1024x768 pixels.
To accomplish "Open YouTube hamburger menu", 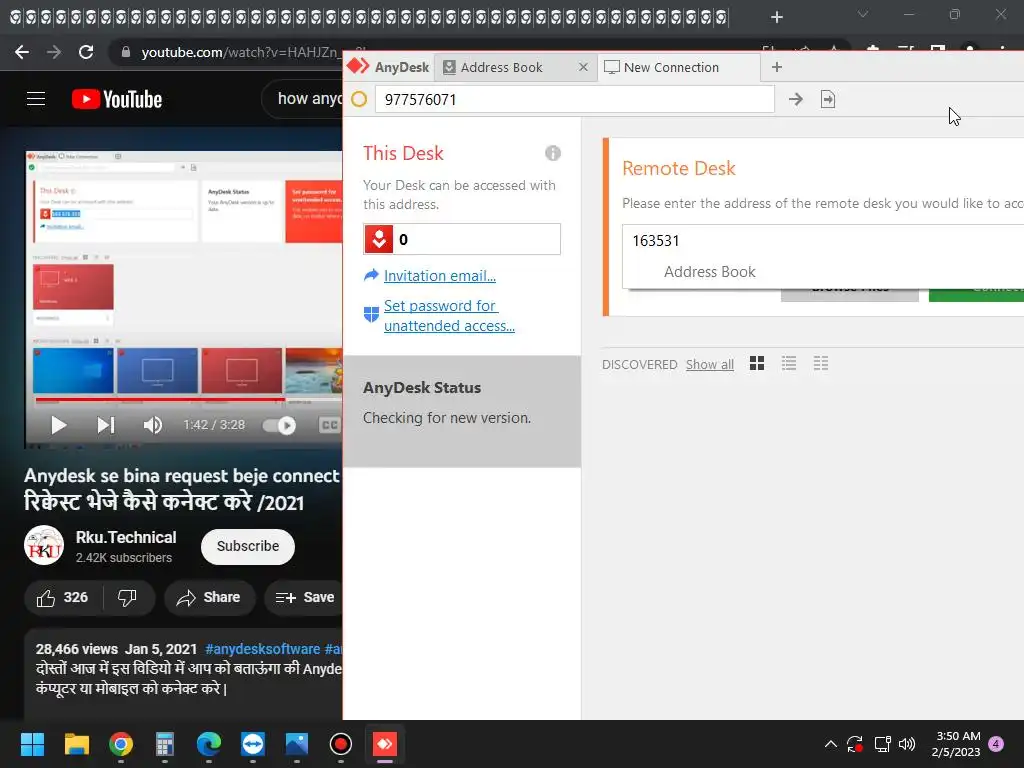I will click(36, 99).
